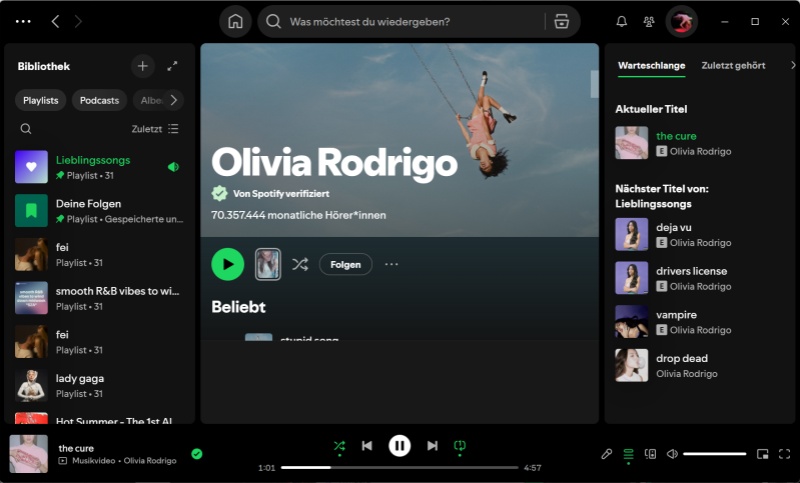The image size is (800, 483).
Task: Open the Zuletzt sort dropdown
Action: pos(155,129)
